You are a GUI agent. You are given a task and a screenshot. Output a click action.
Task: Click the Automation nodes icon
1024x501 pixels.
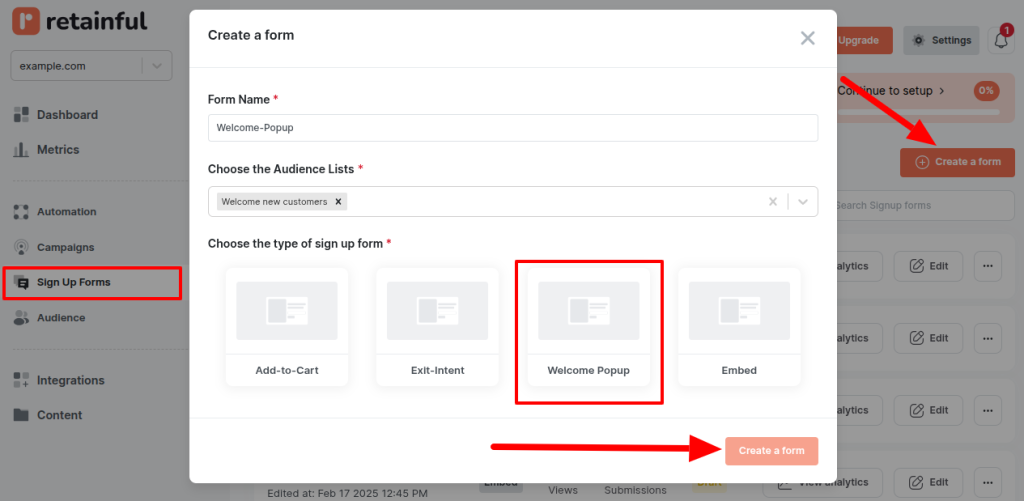[x=22, y=212]
